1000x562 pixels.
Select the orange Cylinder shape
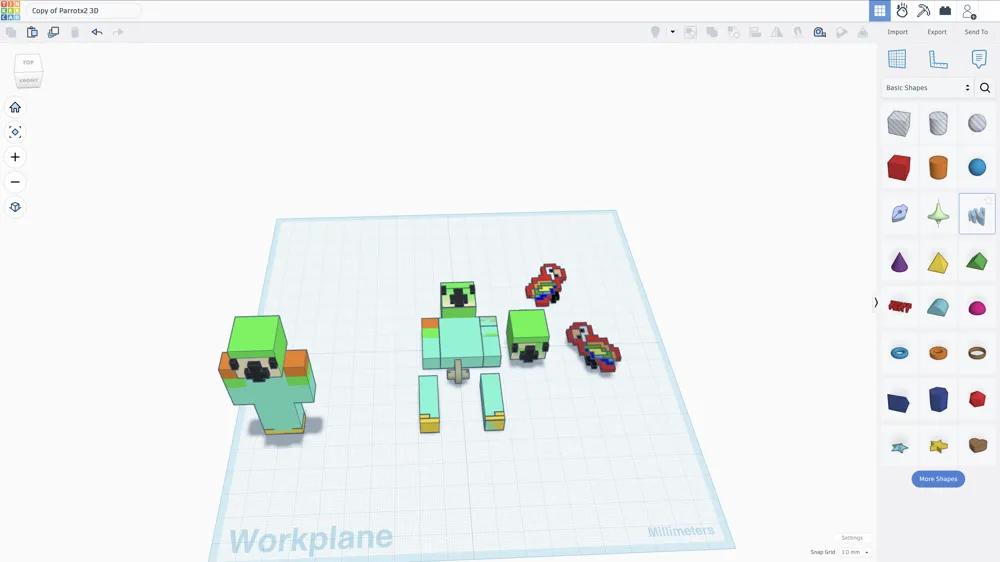pos(938,168)
